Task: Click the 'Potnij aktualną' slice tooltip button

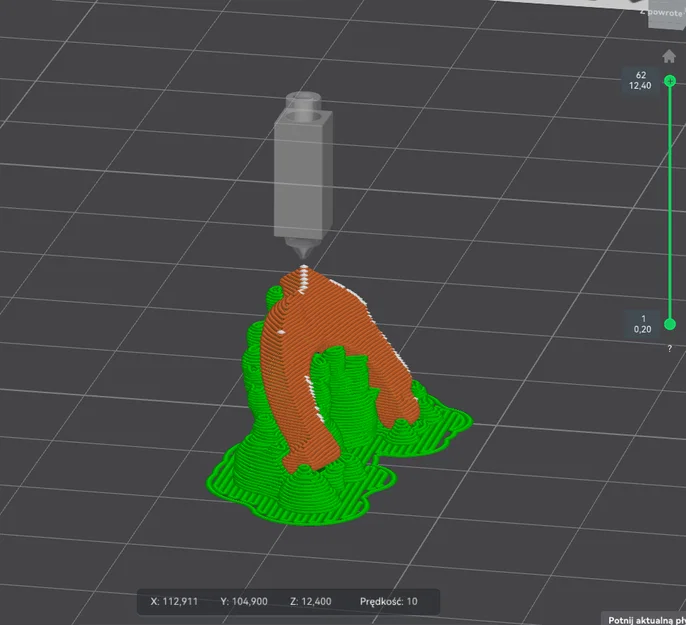Action: pyautogui.click(x=644, y=619)
